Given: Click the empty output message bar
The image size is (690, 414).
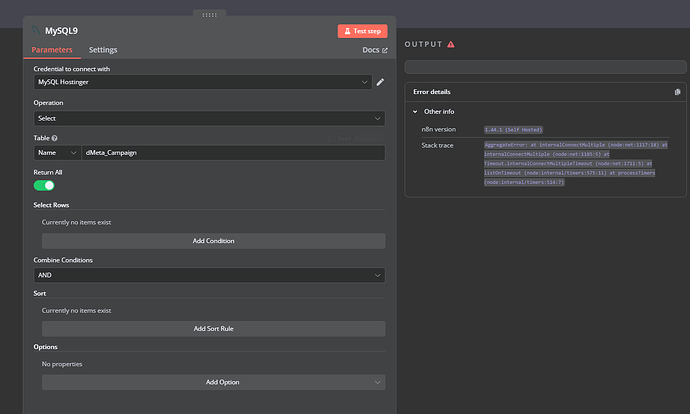Looking at the screenshot, I should click(x=545, y=67).
